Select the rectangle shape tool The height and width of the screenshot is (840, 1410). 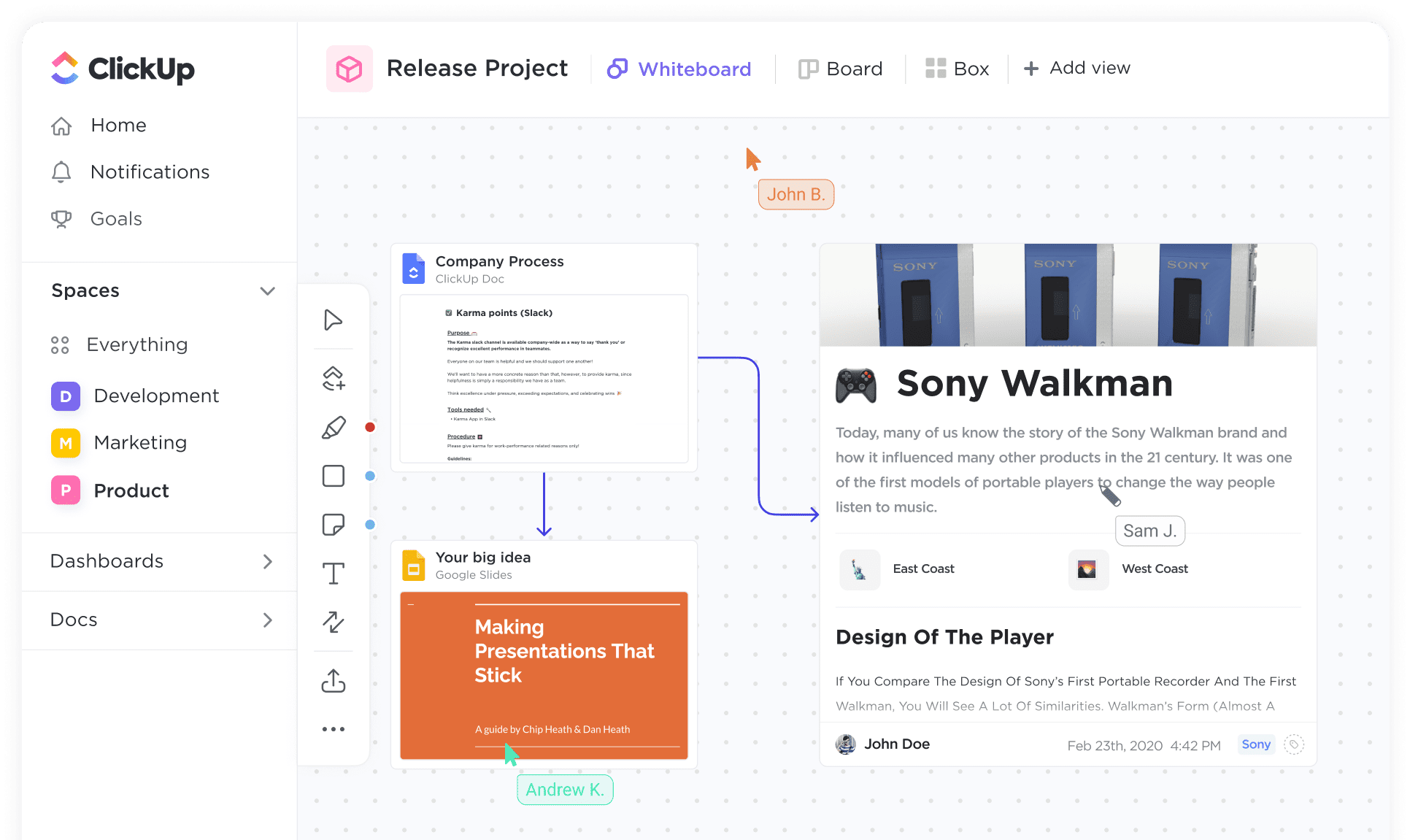(334, 476)
